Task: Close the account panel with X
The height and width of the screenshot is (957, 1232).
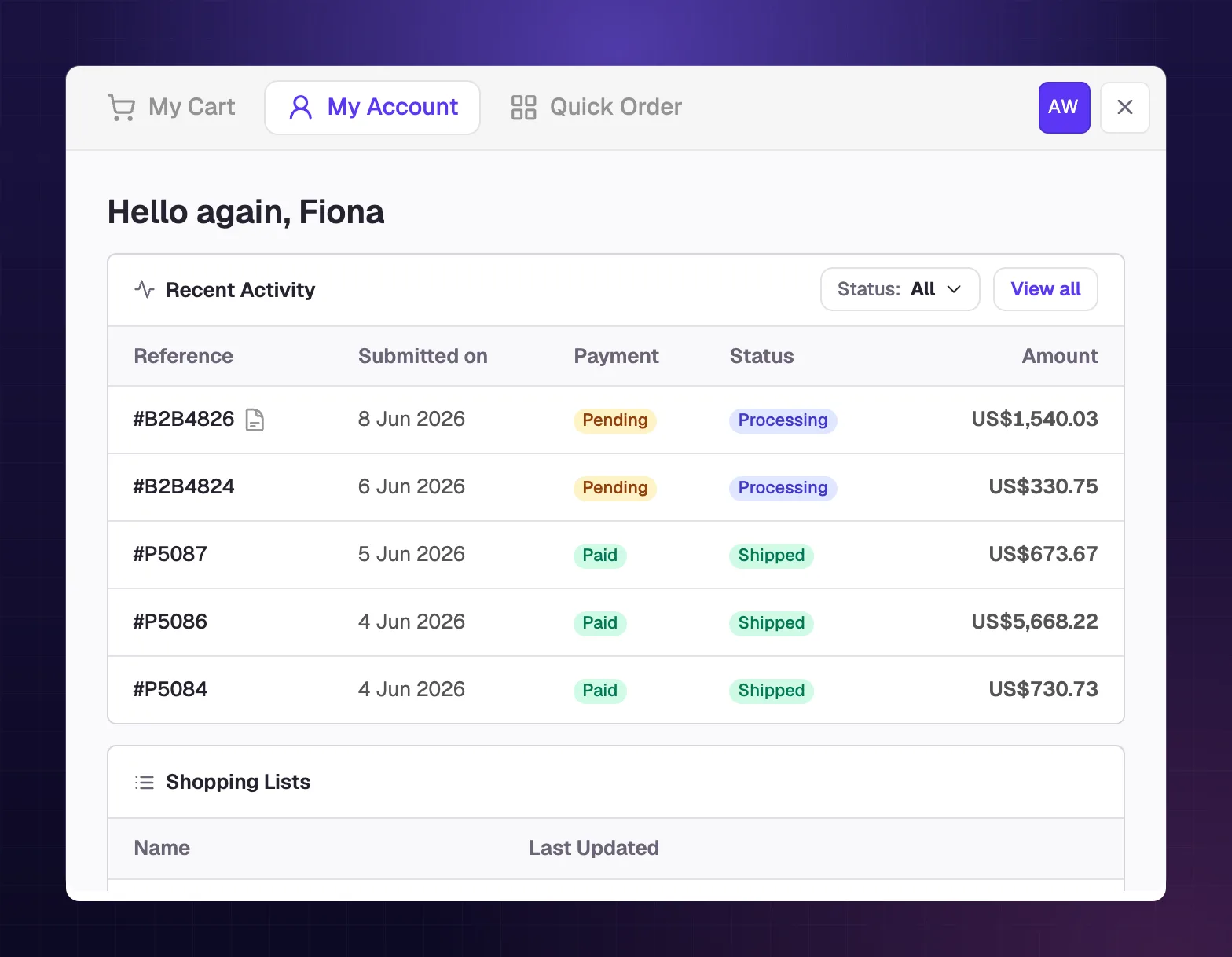Action: 1125,108
